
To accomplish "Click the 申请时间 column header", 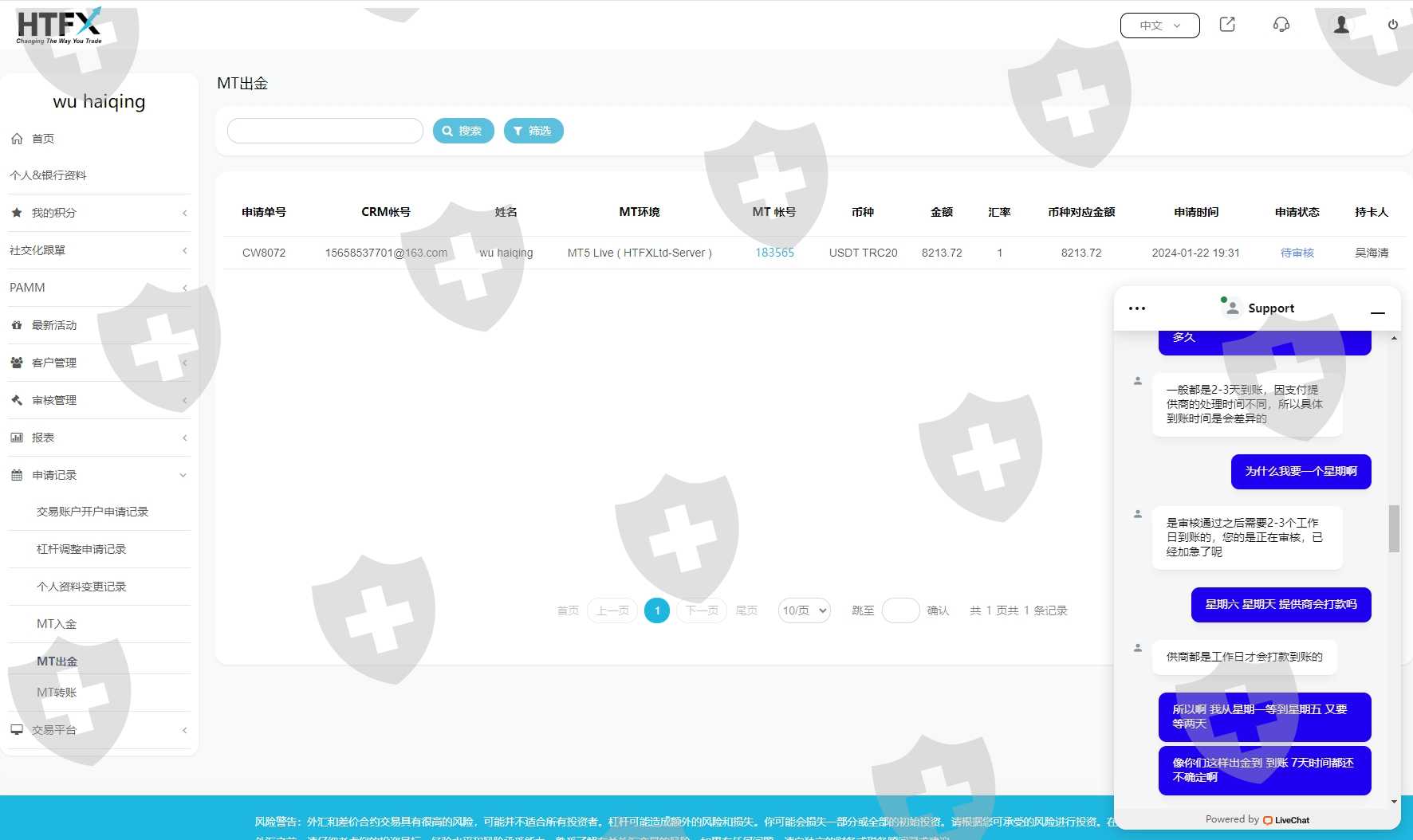I will pos(1196,212).
